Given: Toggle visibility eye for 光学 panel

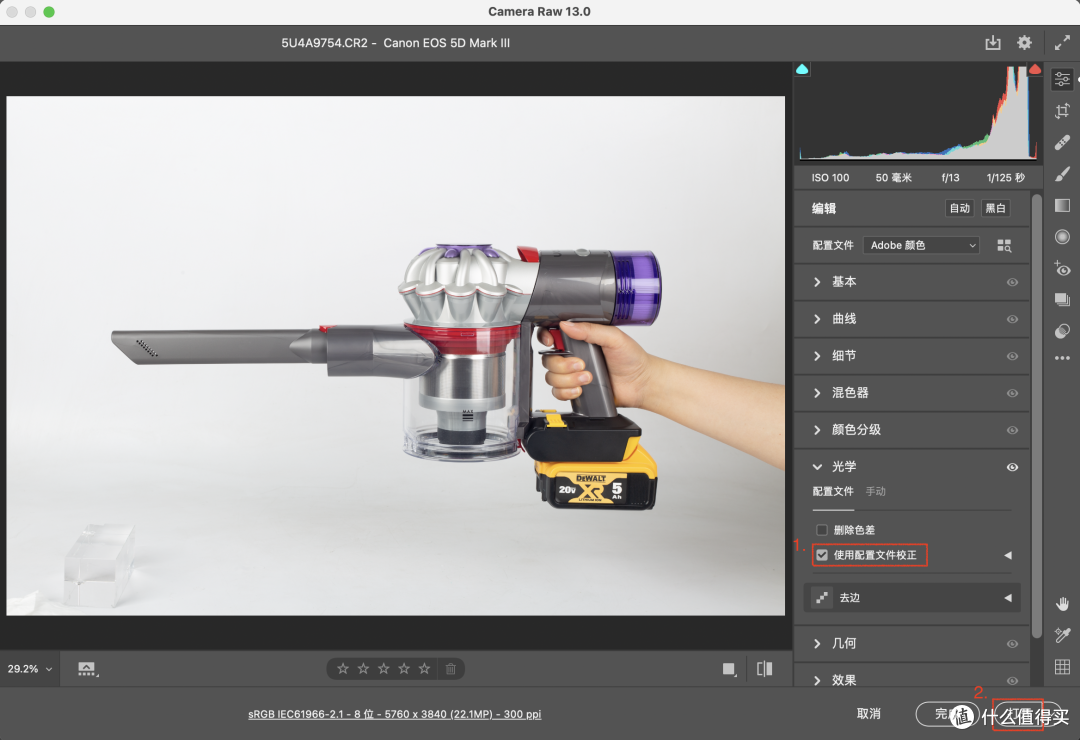Looking at the screenshot, I should click(x=1012, y=467).
